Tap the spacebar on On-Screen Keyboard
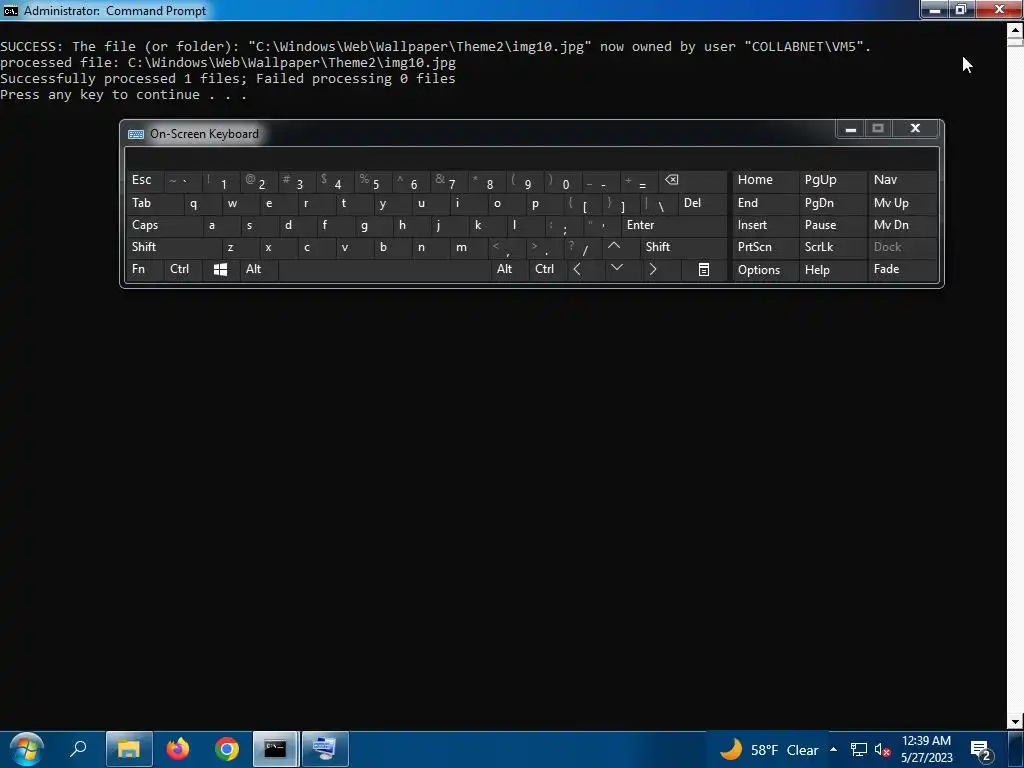Screen dimensions: 1024x768 384,269
